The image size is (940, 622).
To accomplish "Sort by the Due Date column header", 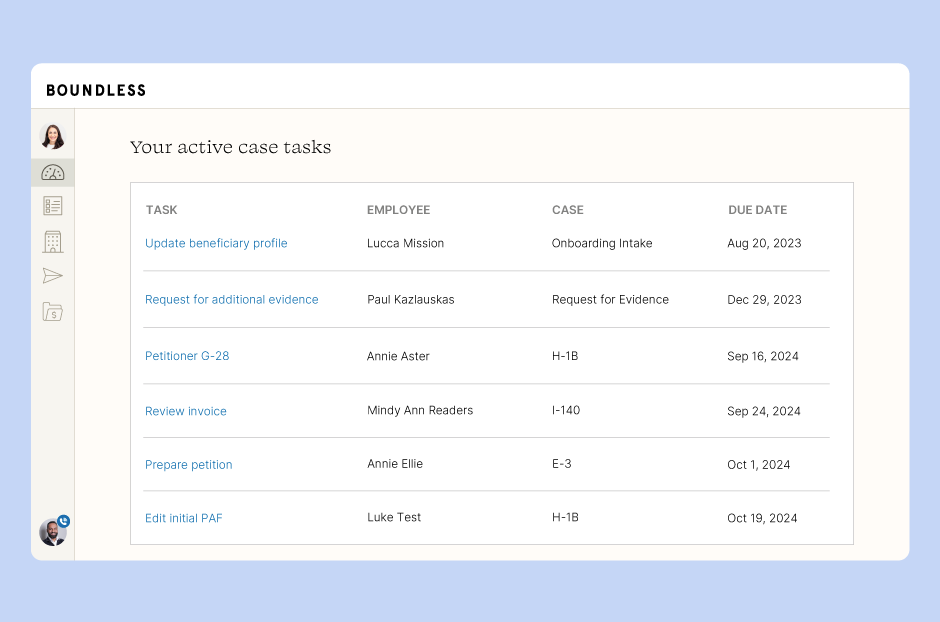I will (757, 210).
